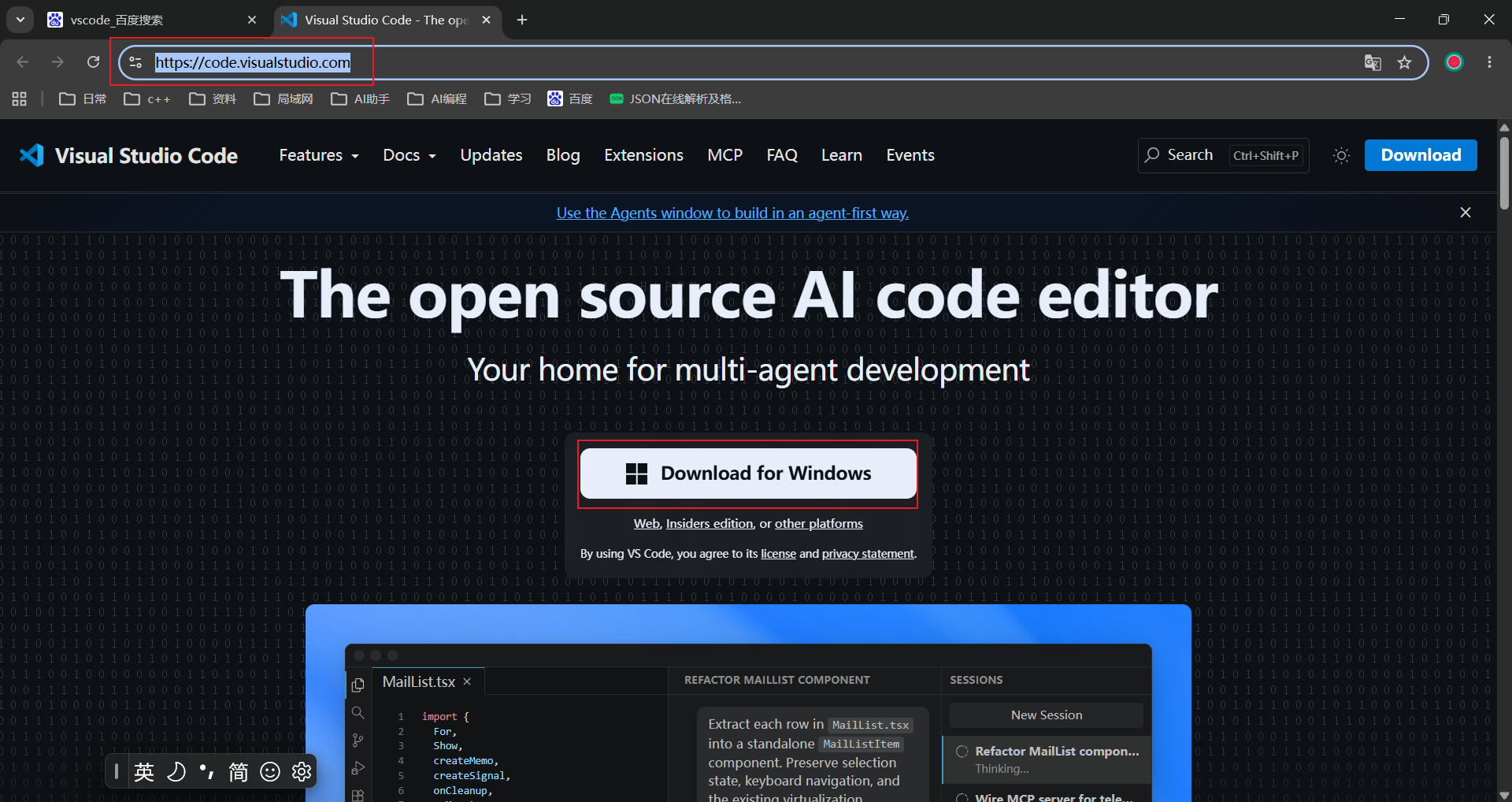Click the Download for Windows button
1512x802 pixels.
(748, 473)
